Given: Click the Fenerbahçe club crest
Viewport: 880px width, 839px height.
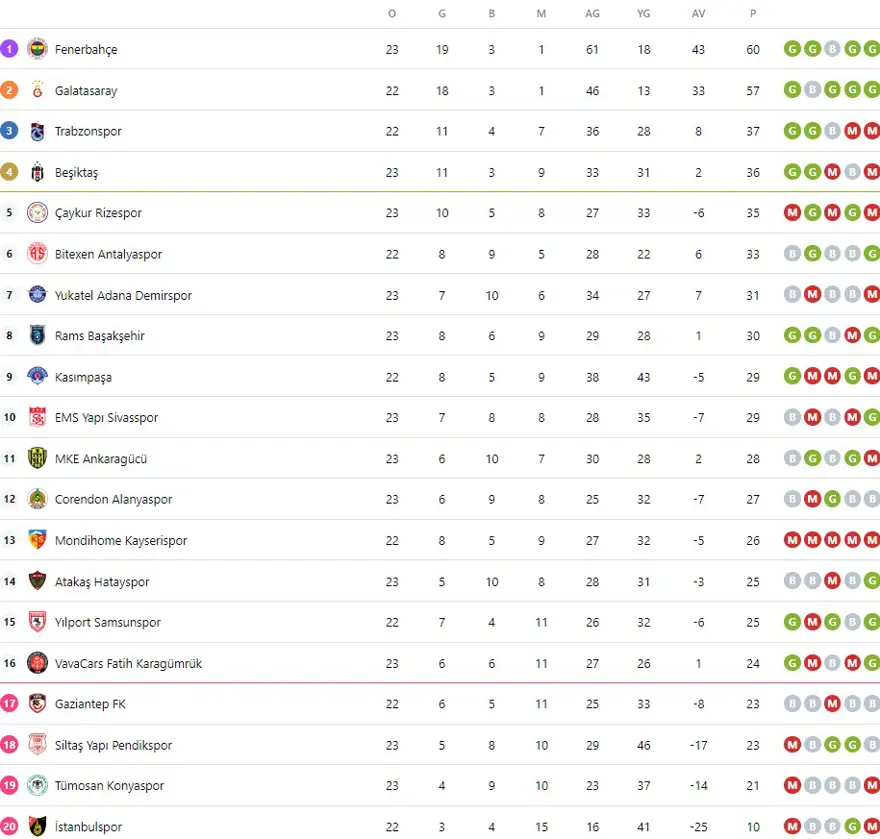Looking at the screenshot, I should tap(37, 49).
